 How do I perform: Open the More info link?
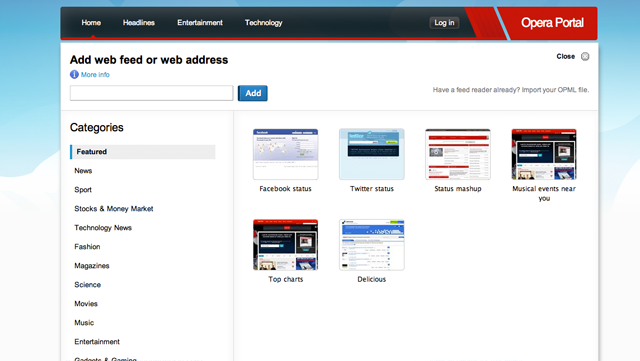pyautogui.click(x=95, y=75)
